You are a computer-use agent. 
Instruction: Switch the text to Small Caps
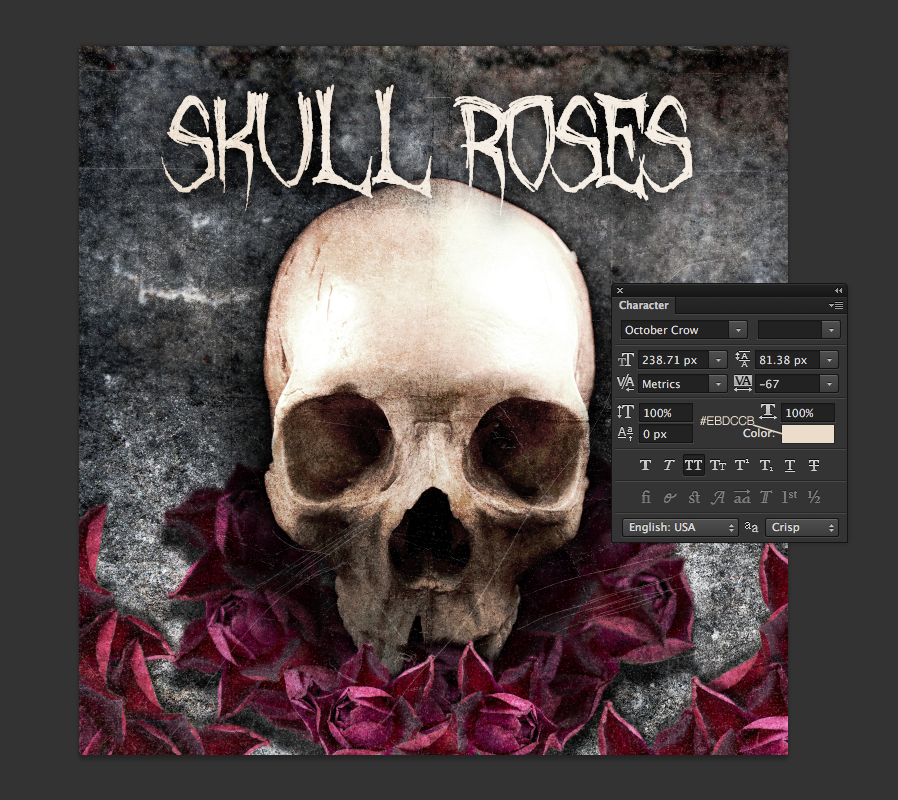coord(717,466)
